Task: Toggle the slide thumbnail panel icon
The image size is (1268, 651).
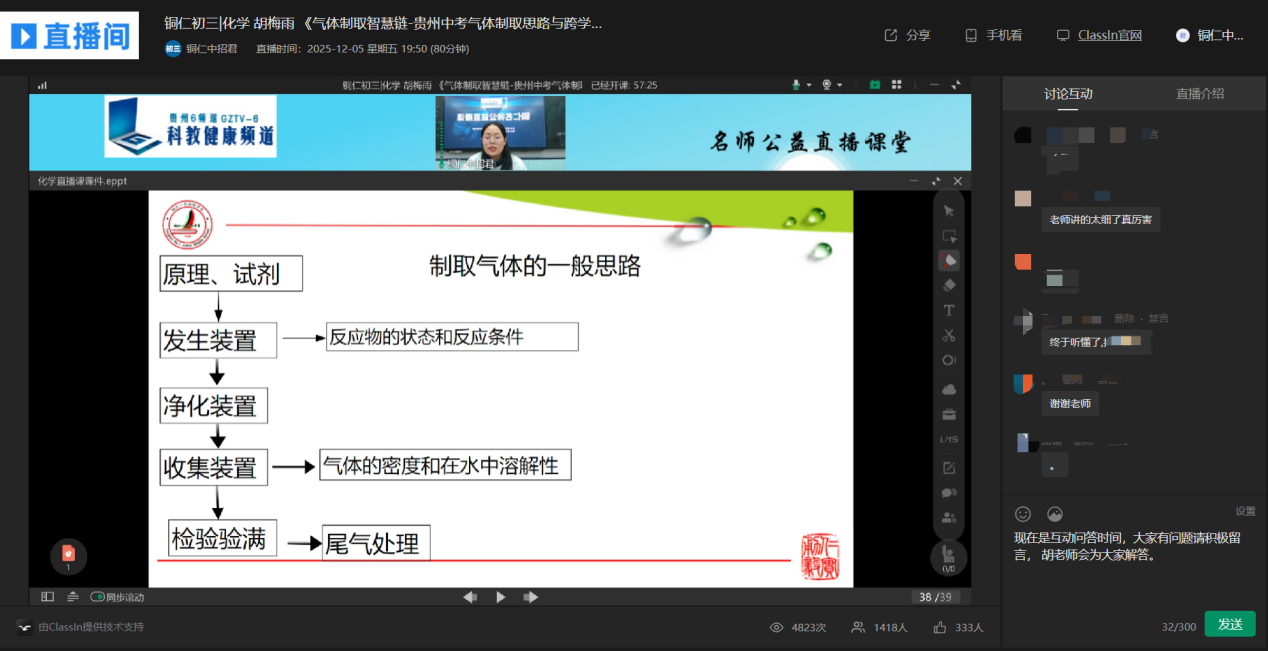Action: pyautogui.click(x=48, y=597)
